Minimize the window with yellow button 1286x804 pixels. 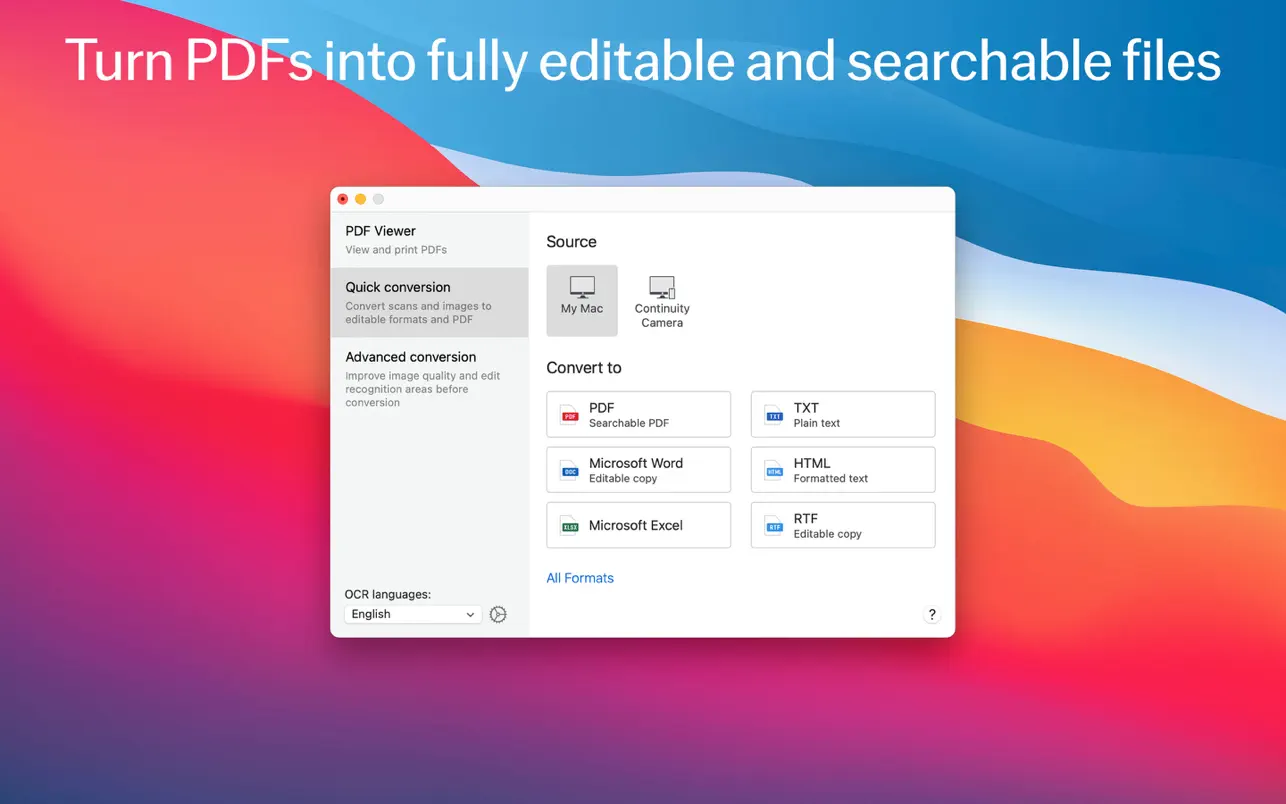(361, 199)
